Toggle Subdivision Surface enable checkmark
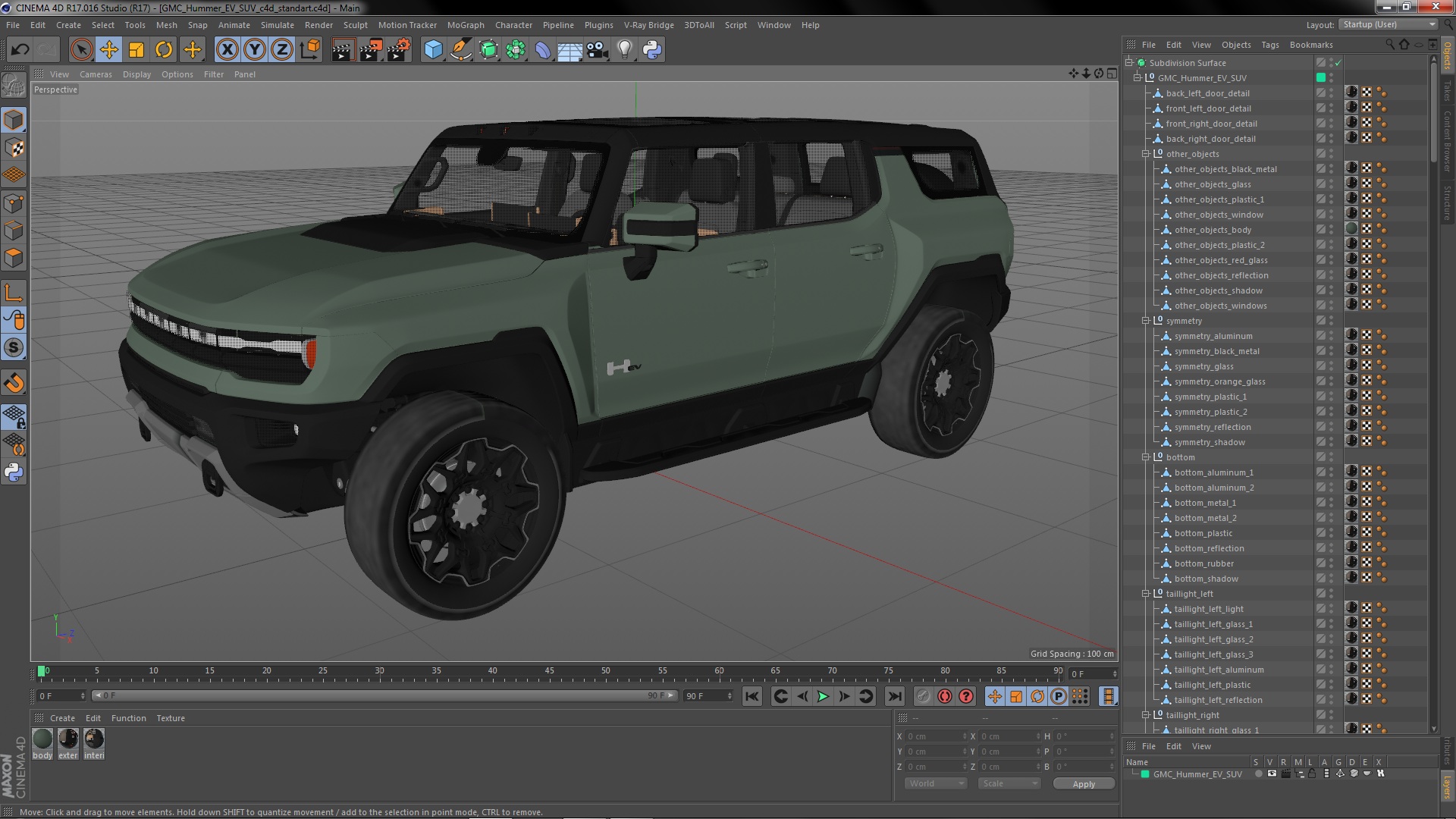1456x819 pixels. (1338, 63)
